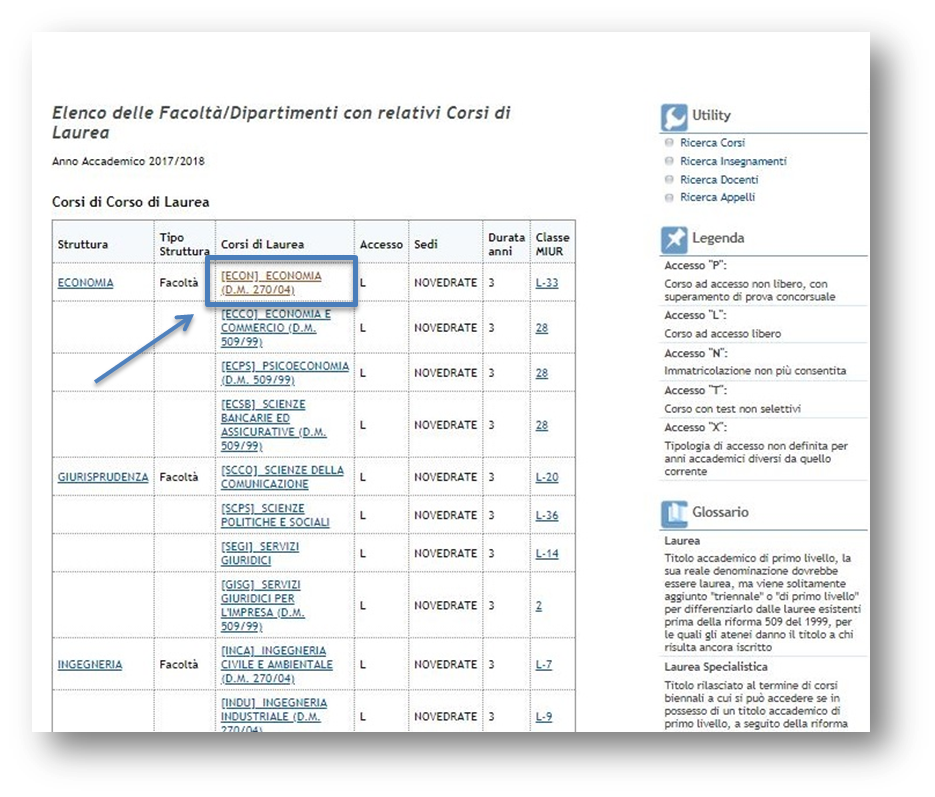The width and height of the screenshot is (935, 797).
Task: Click the L-36 MIUR class link
Action: (x=547, y=515)
